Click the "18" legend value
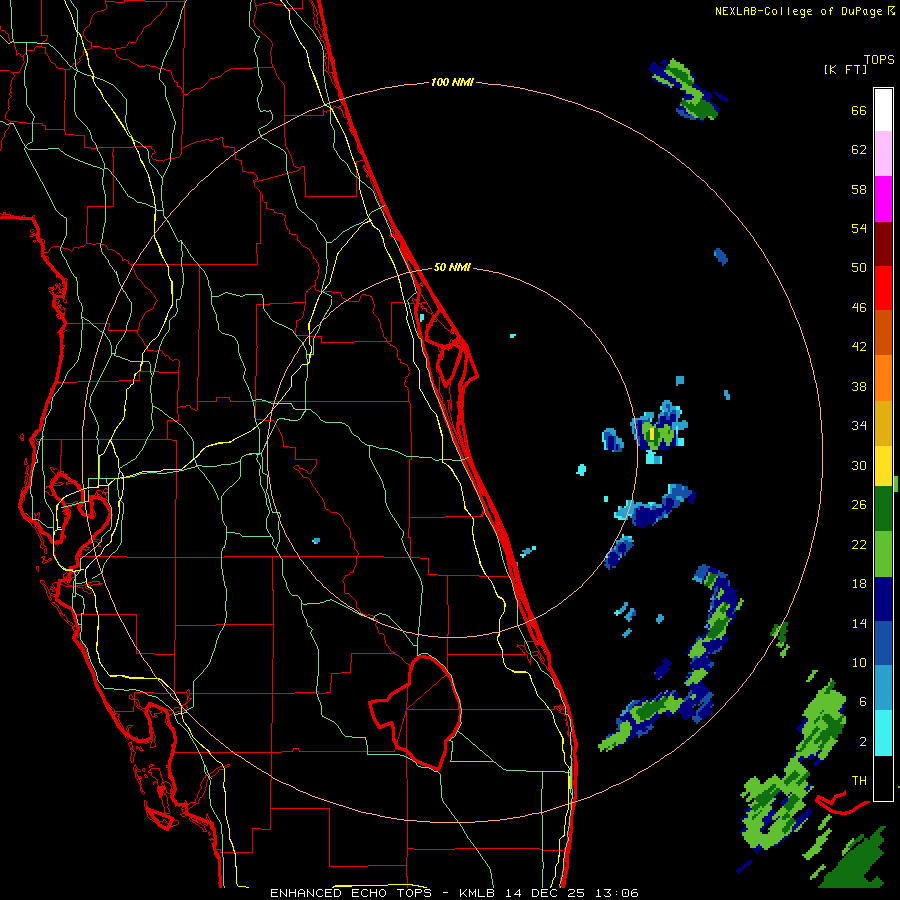This screenshot has height=900, width=900. coord(859,584)
